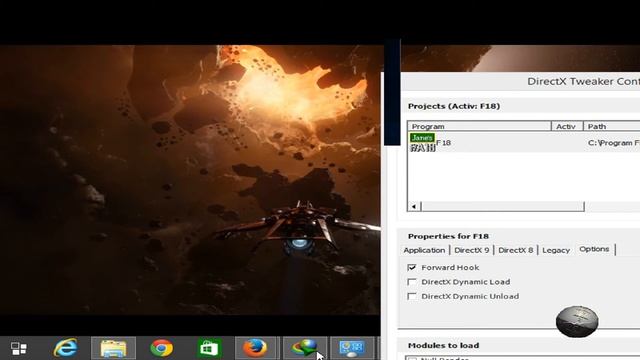Click the Path column header
The width and height of the screenshot is (640, 360).
tap(612, 126)
